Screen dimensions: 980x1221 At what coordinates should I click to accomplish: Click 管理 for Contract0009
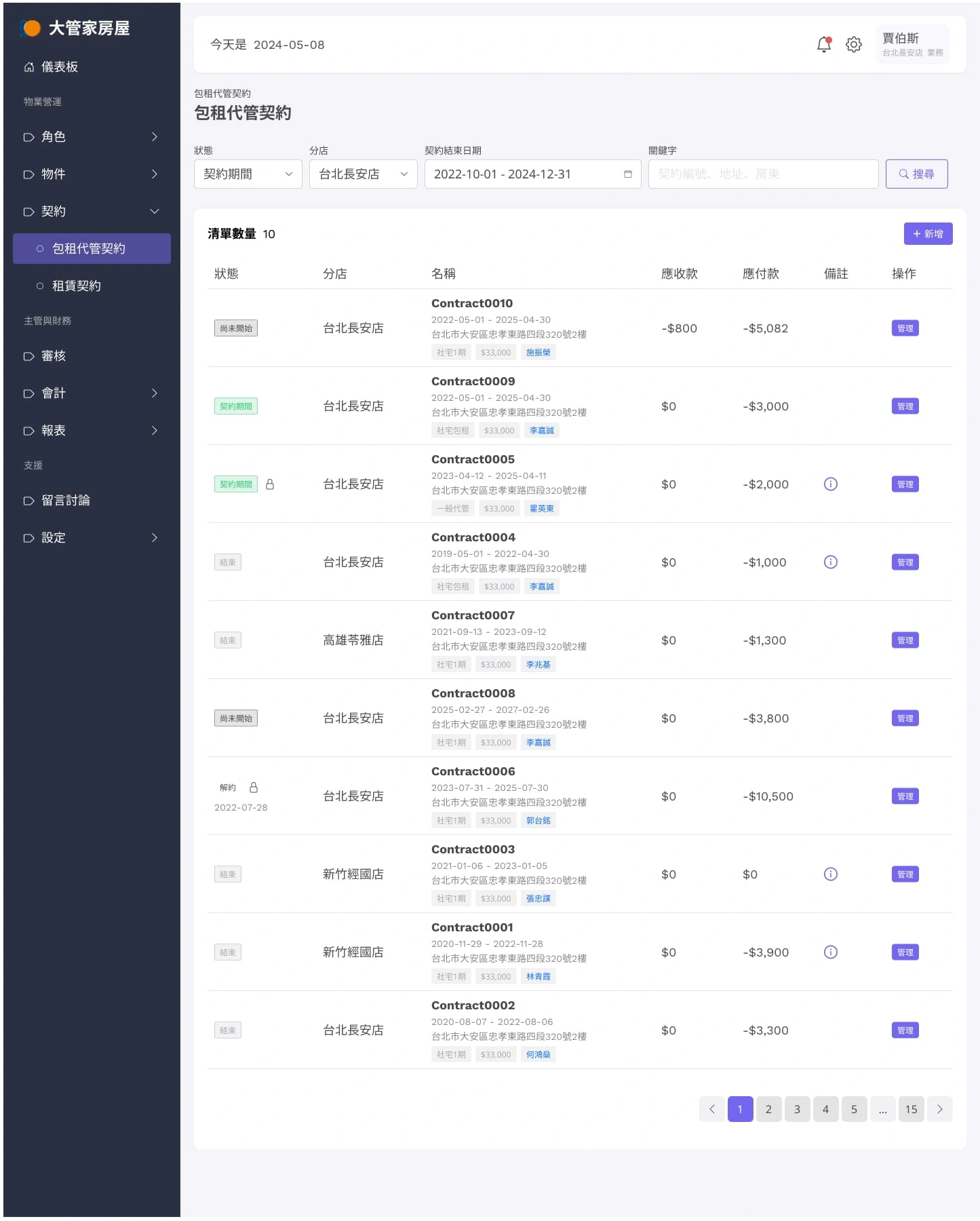point(905,406)
